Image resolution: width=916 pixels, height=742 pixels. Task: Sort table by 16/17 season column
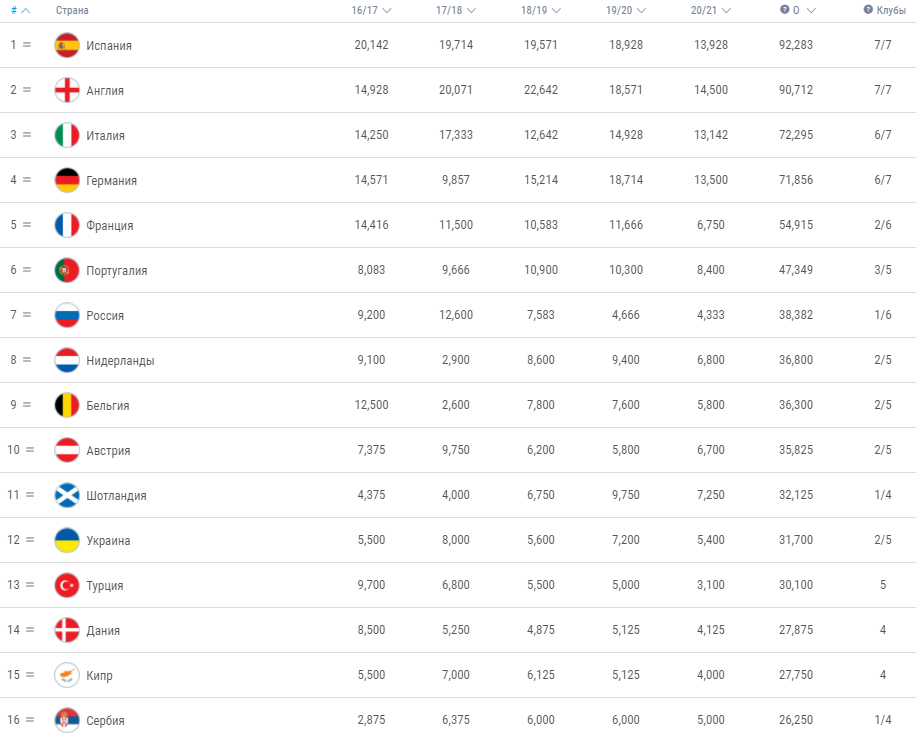pyautogui.click(x=370, y=10)
